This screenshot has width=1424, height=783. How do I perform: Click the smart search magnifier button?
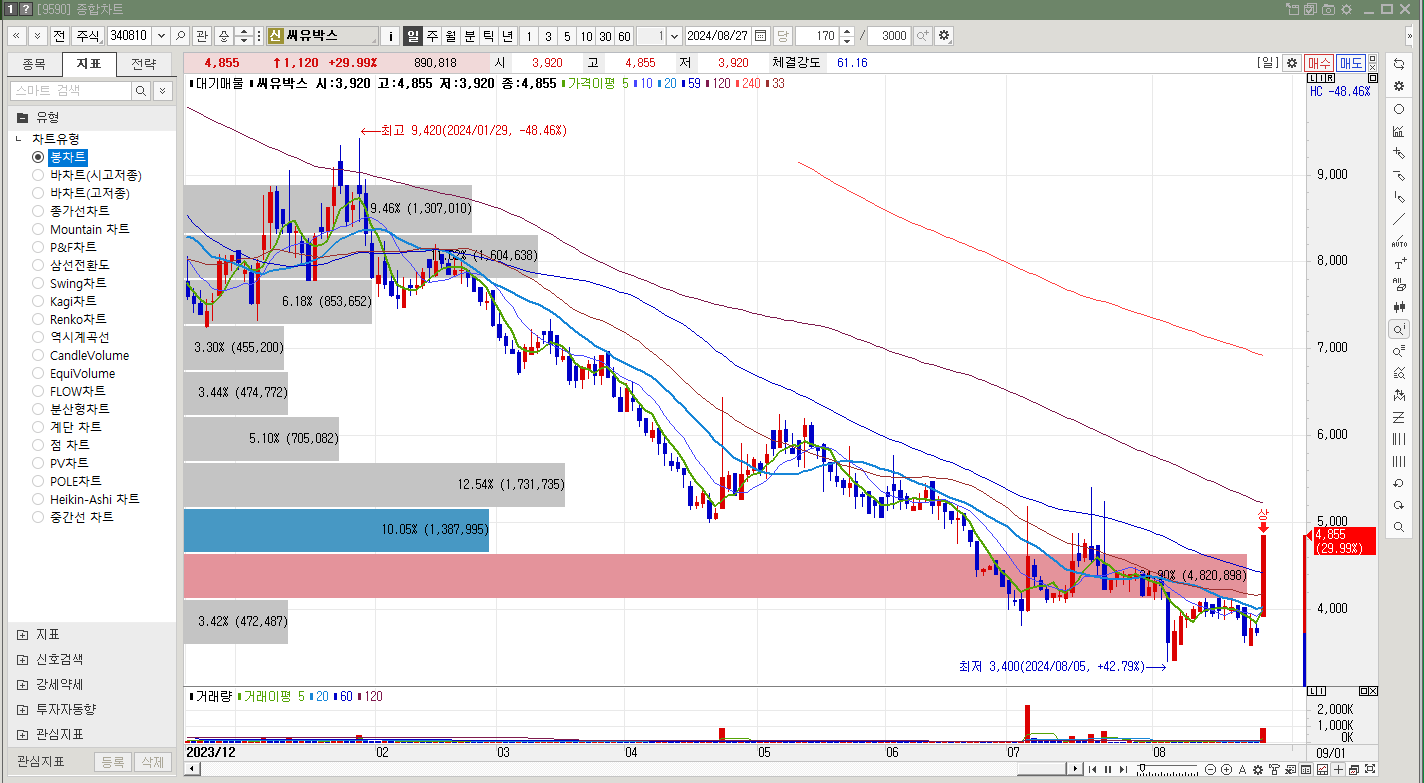[141, 91]
